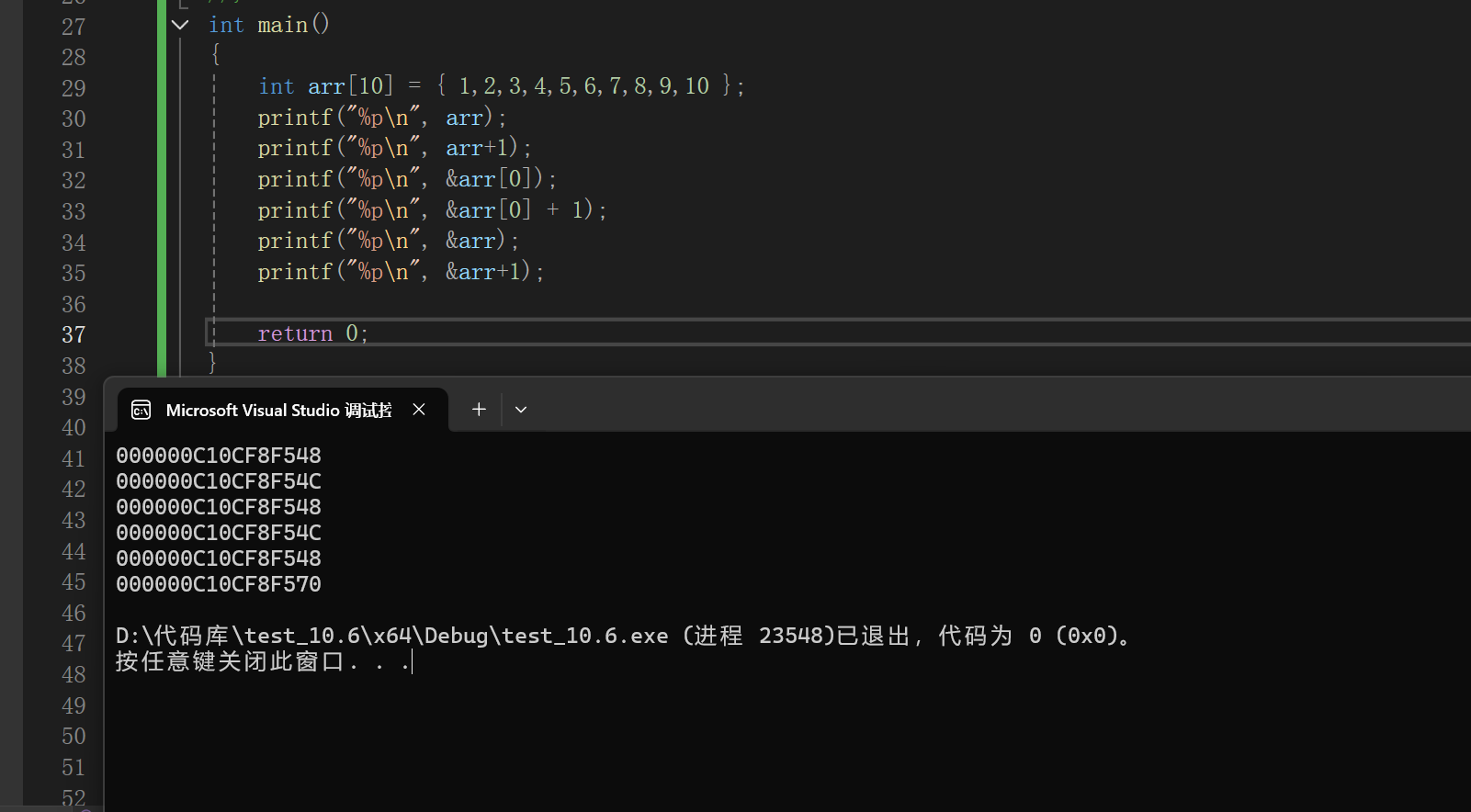Select the Microsoft Visual Studio debug console tab

283,410
